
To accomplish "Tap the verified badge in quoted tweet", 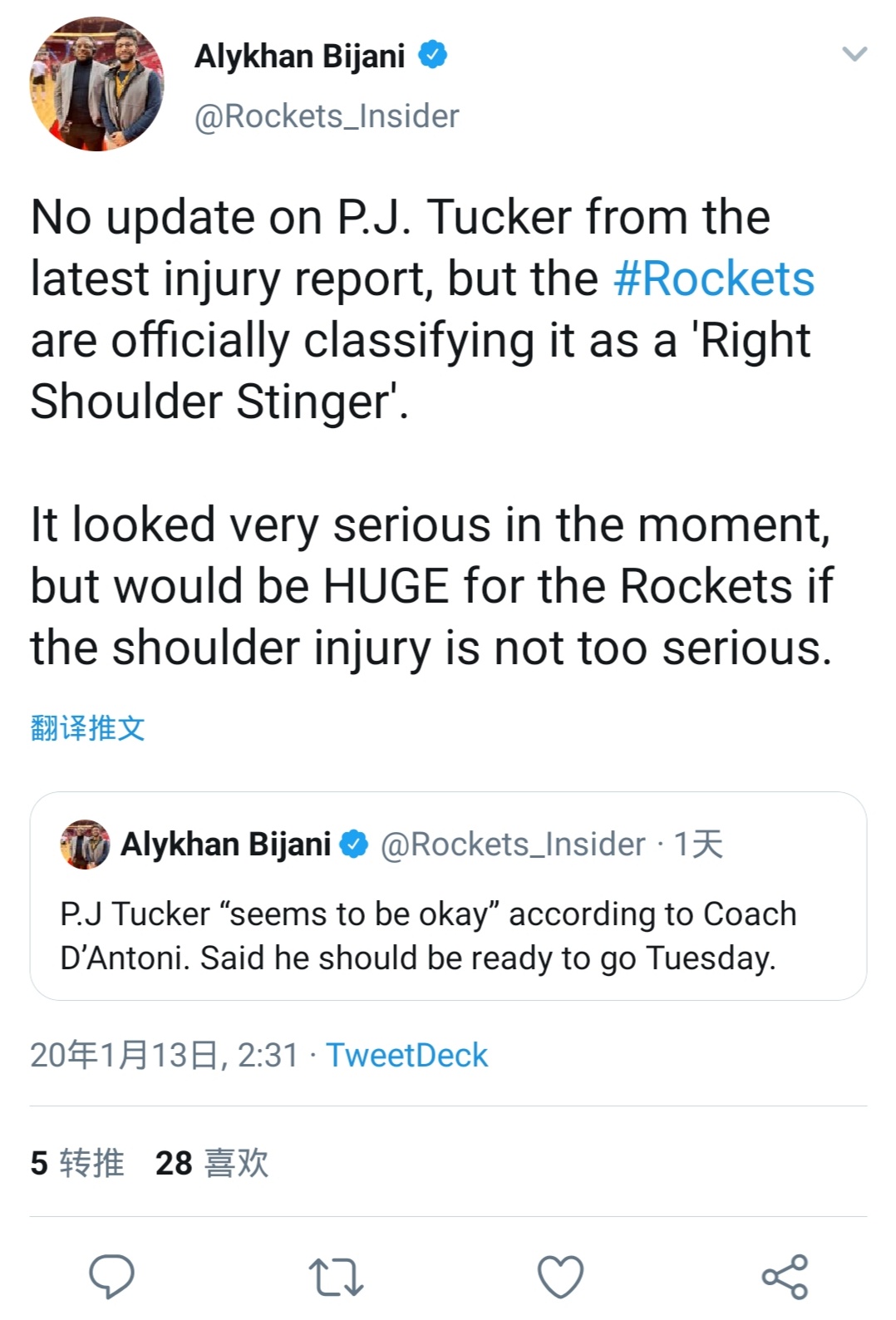I will tap(355, 845).
